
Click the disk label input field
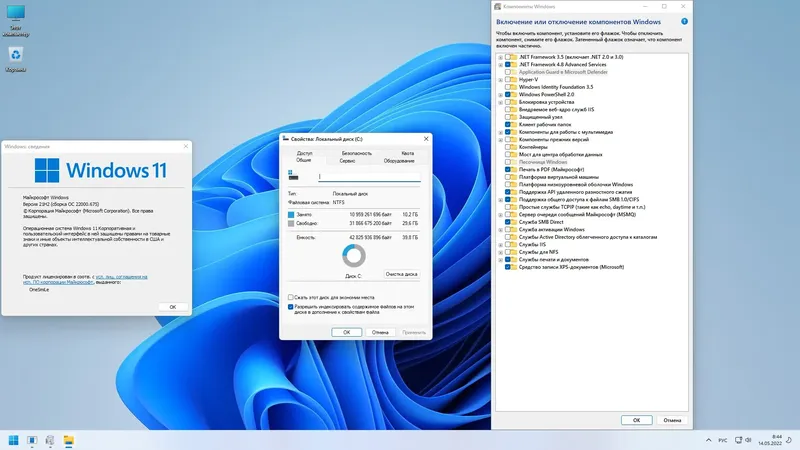point(369,177)
